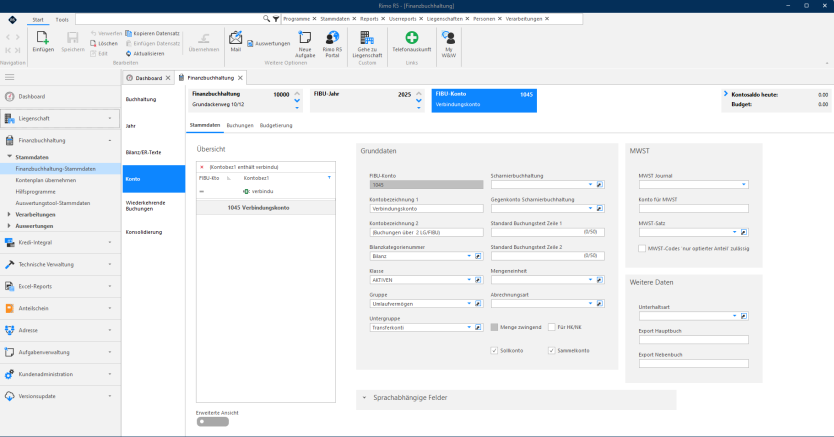Expand the Sprachabhängige Felder section
Viewport: 834px width, 437px height.
click(364, 398)
